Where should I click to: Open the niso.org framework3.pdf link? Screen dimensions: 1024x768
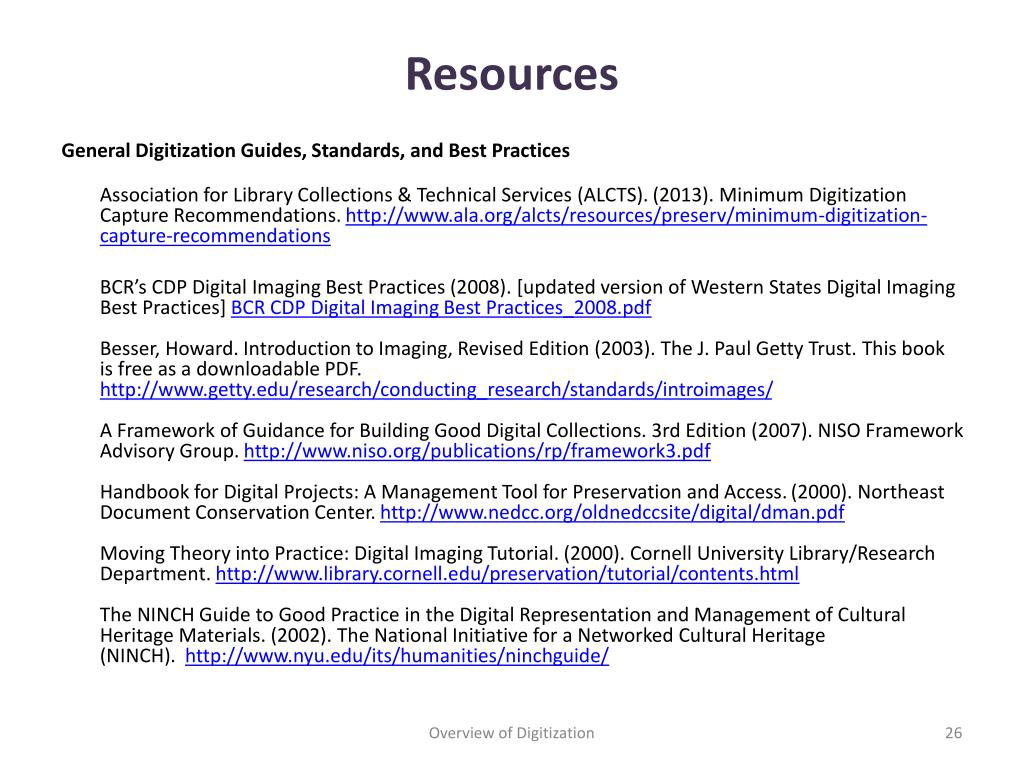(477, 451)
